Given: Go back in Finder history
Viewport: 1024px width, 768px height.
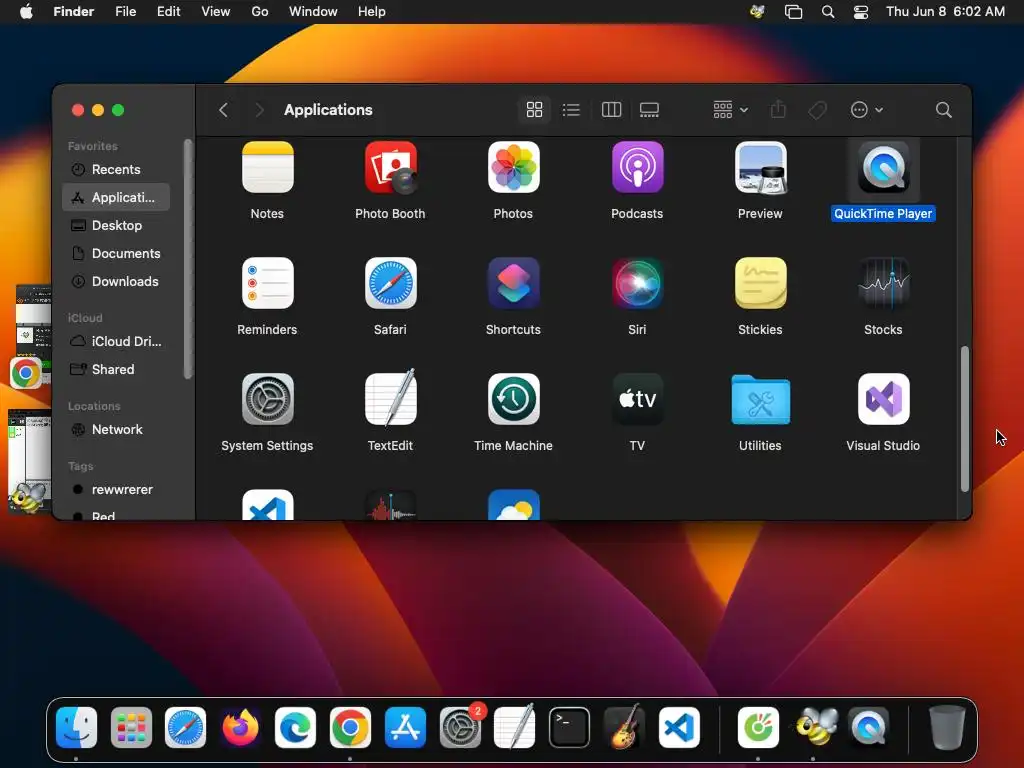Looking at the screenshot, I should [x=223, y=110].
